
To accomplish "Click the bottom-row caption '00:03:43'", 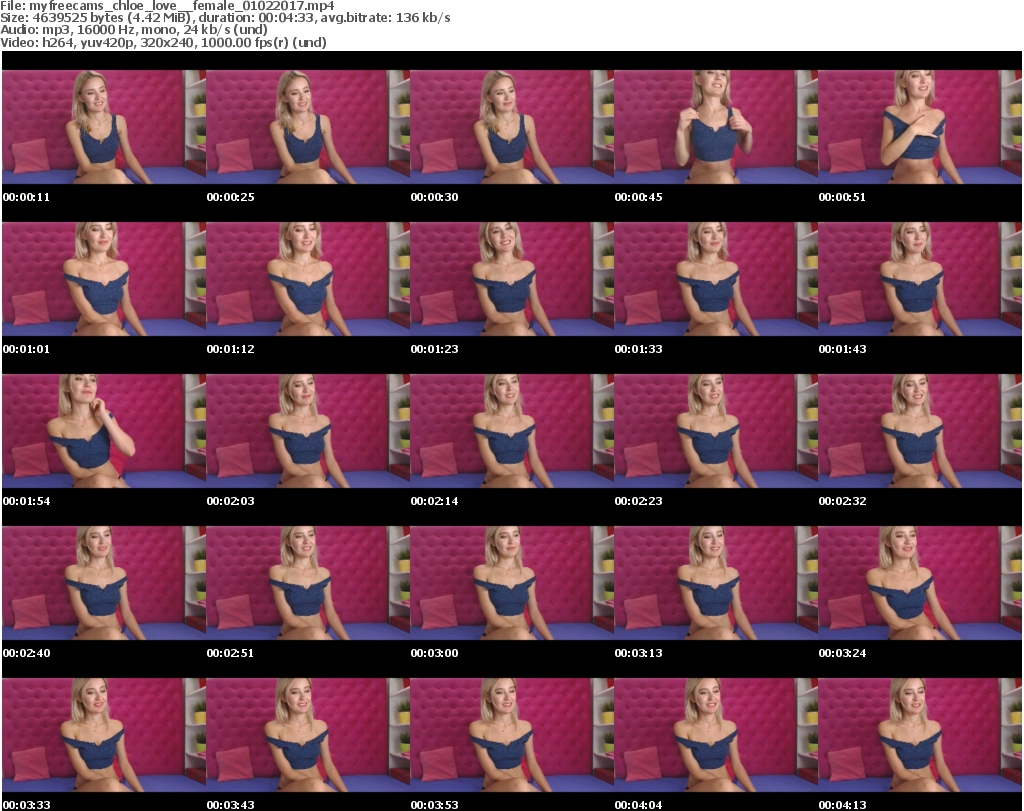I will click(x=231, y=805).
